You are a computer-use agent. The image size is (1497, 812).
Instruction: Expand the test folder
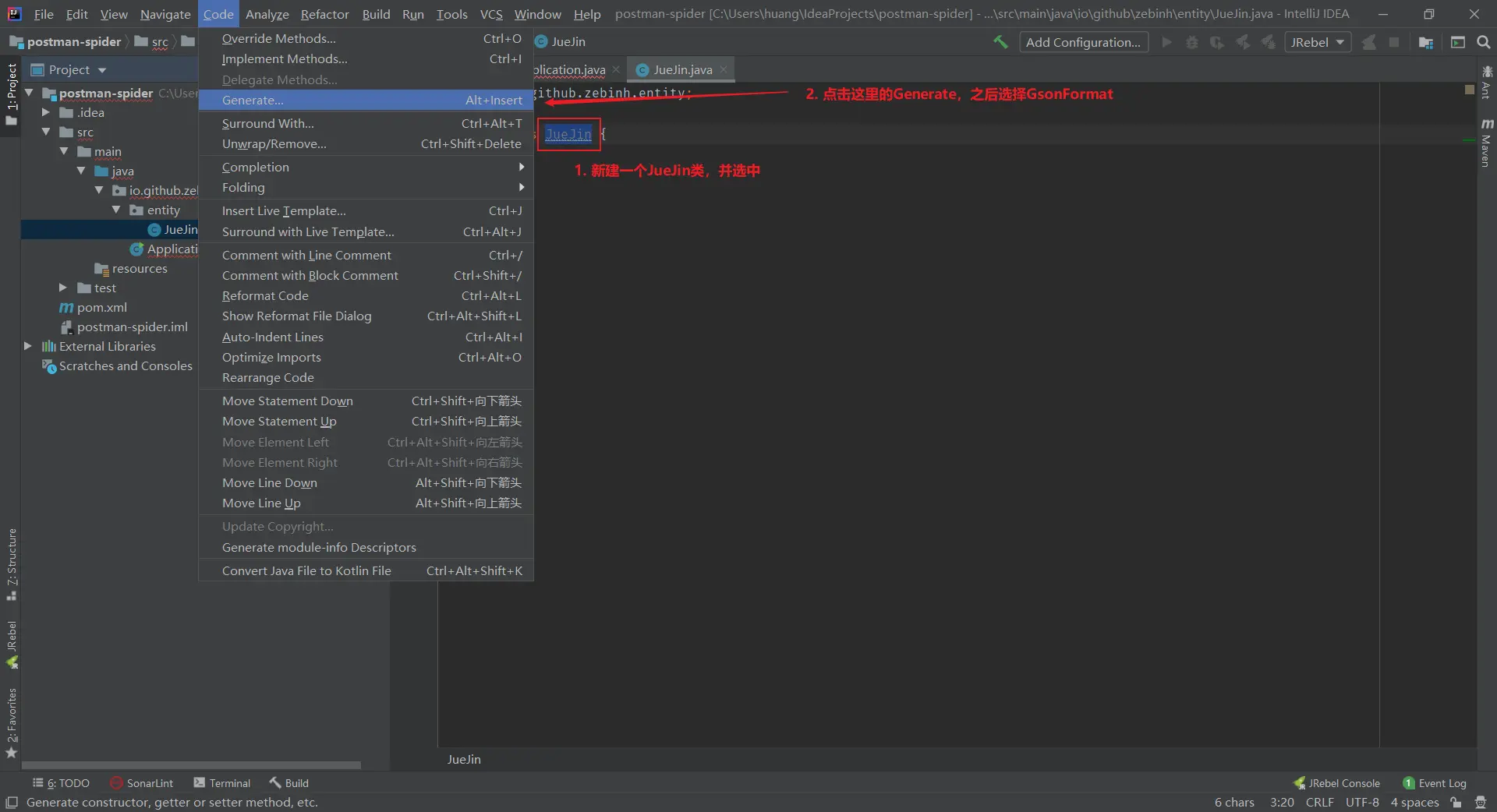64,288
